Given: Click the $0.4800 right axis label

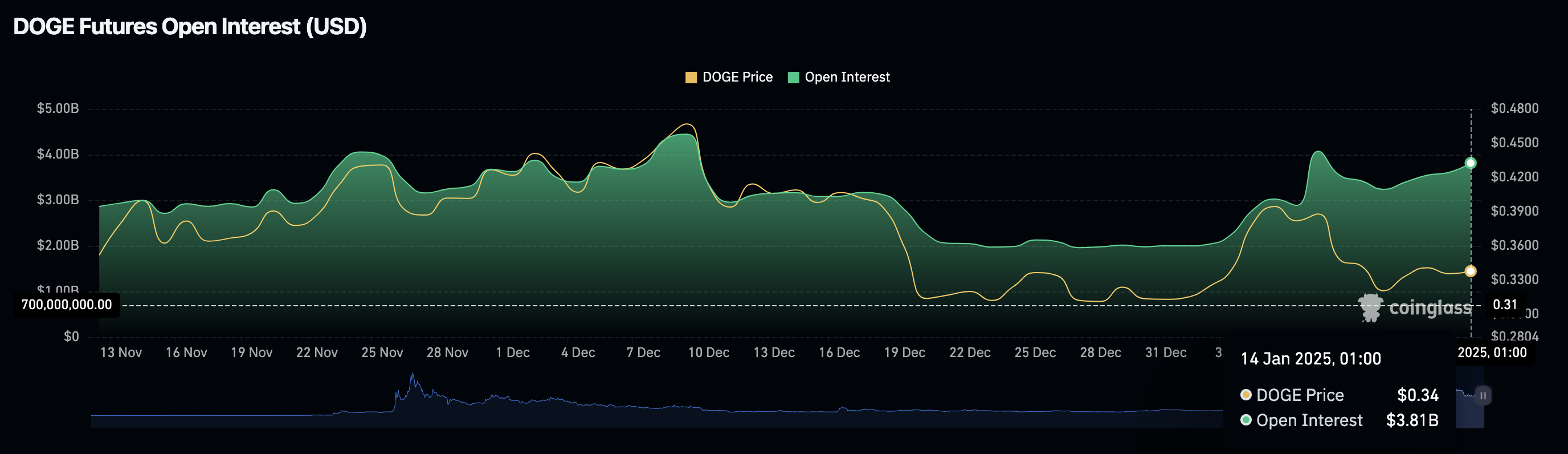Looking at the screenshot, I should (1514, 108).
